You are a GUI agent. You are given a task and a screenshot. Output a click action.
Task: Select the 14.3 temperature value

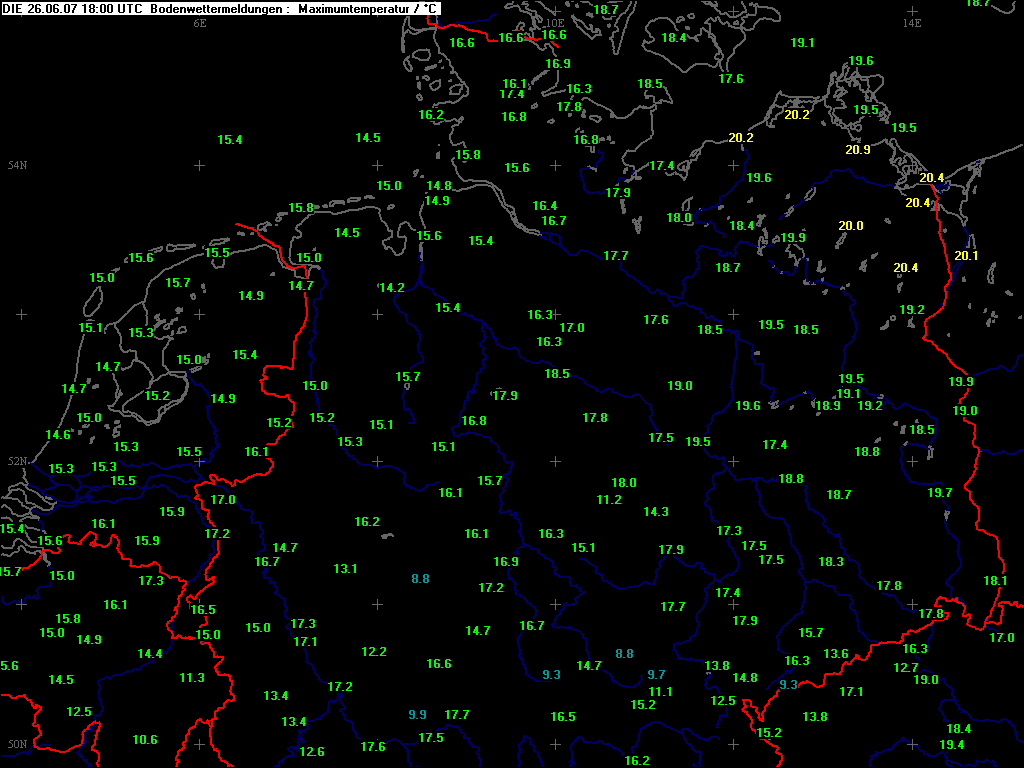(x=655, y=512)
